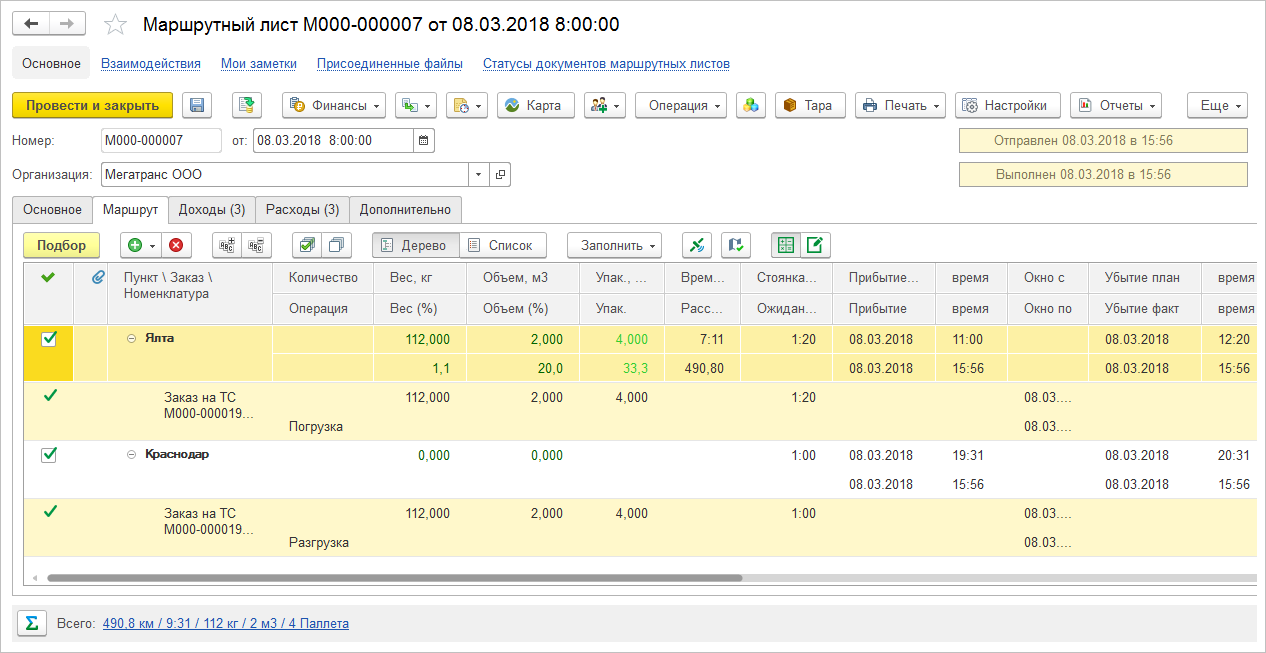
Task: Open the Дополнительно tab
Action: point(405,210)
